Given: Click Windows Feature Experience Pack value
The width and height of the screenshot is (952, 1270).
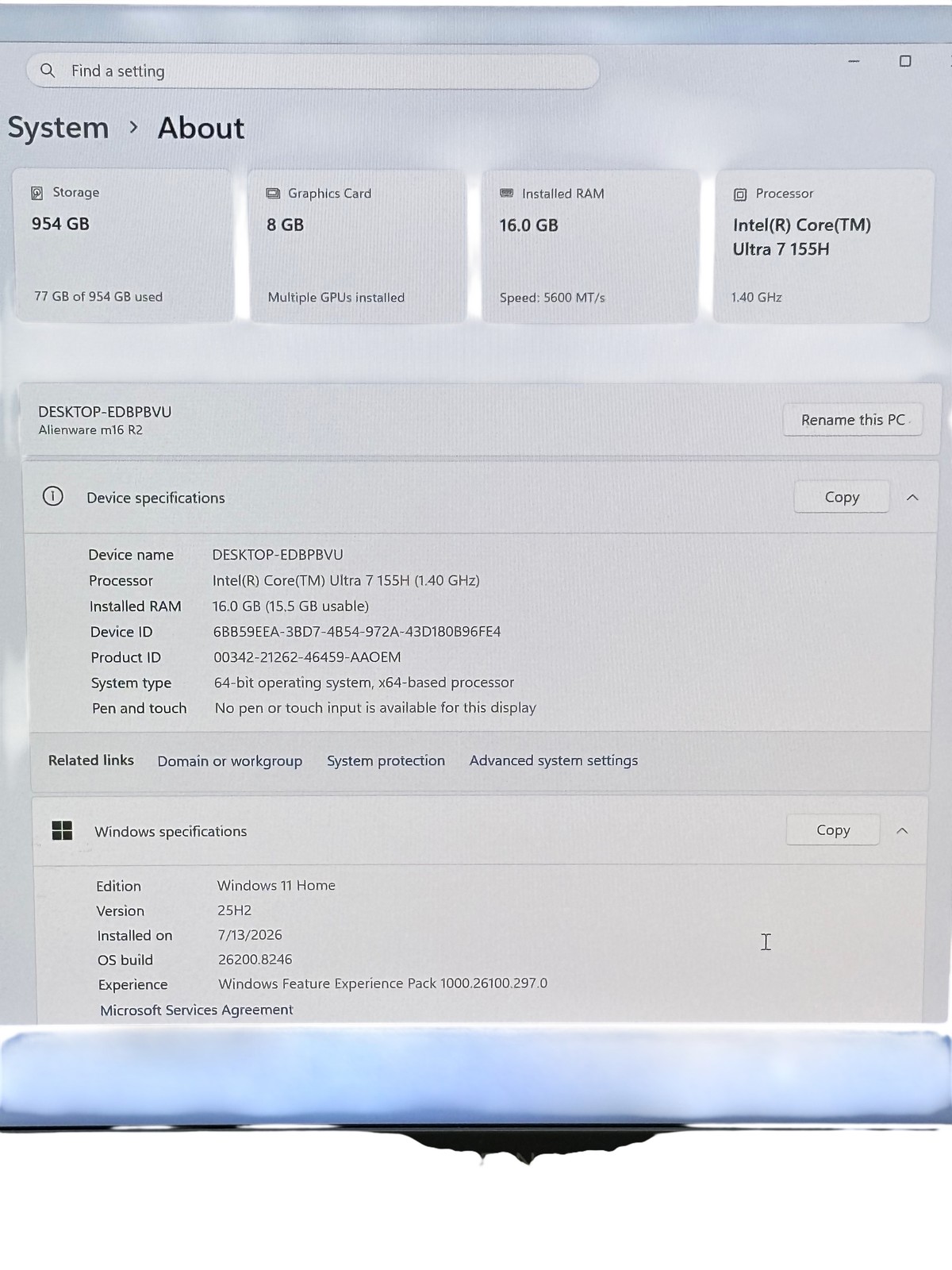Looking at the screenshot, I should (383, 983).
